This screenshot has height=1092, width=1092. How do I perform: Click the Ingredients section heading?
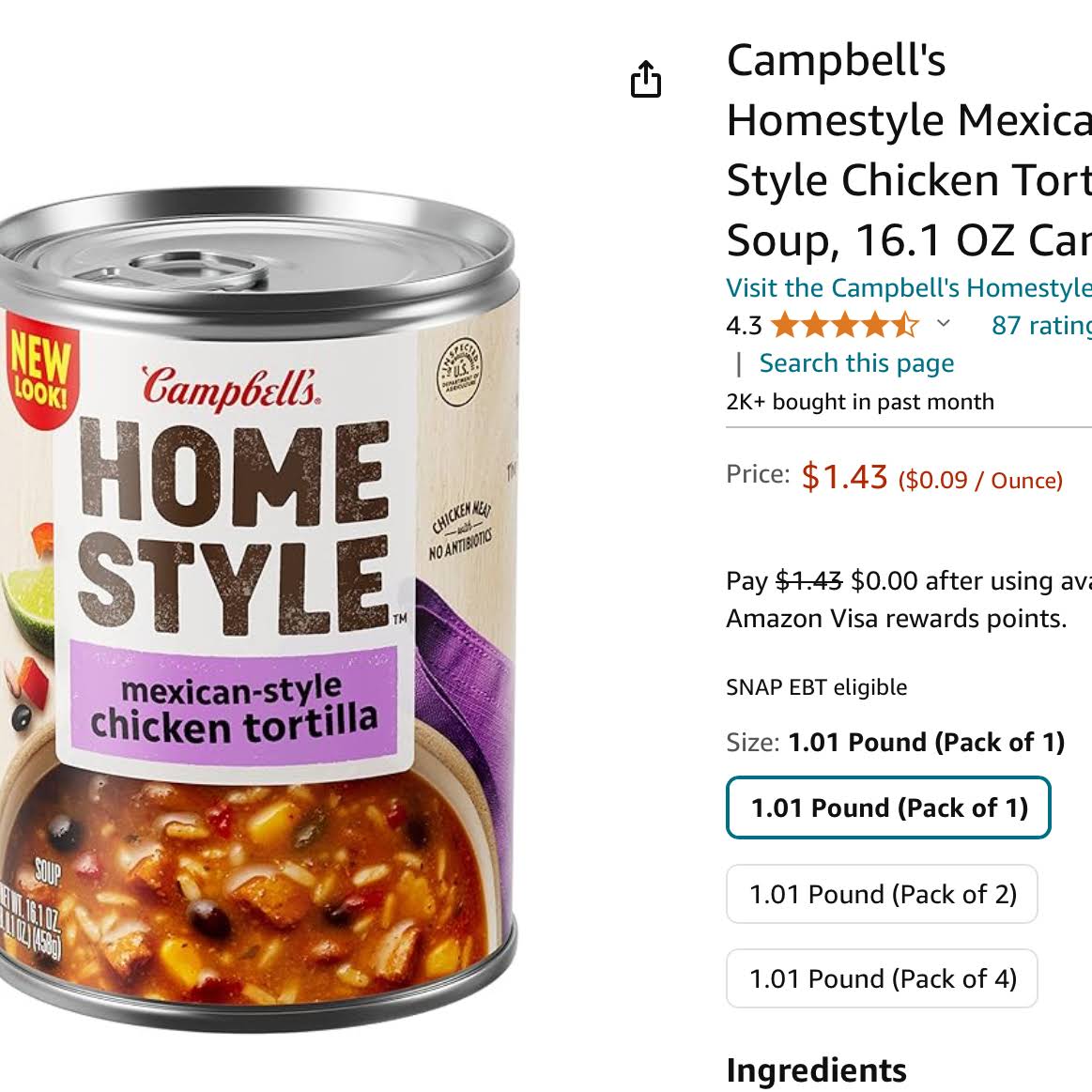(x=816, y=1070)
